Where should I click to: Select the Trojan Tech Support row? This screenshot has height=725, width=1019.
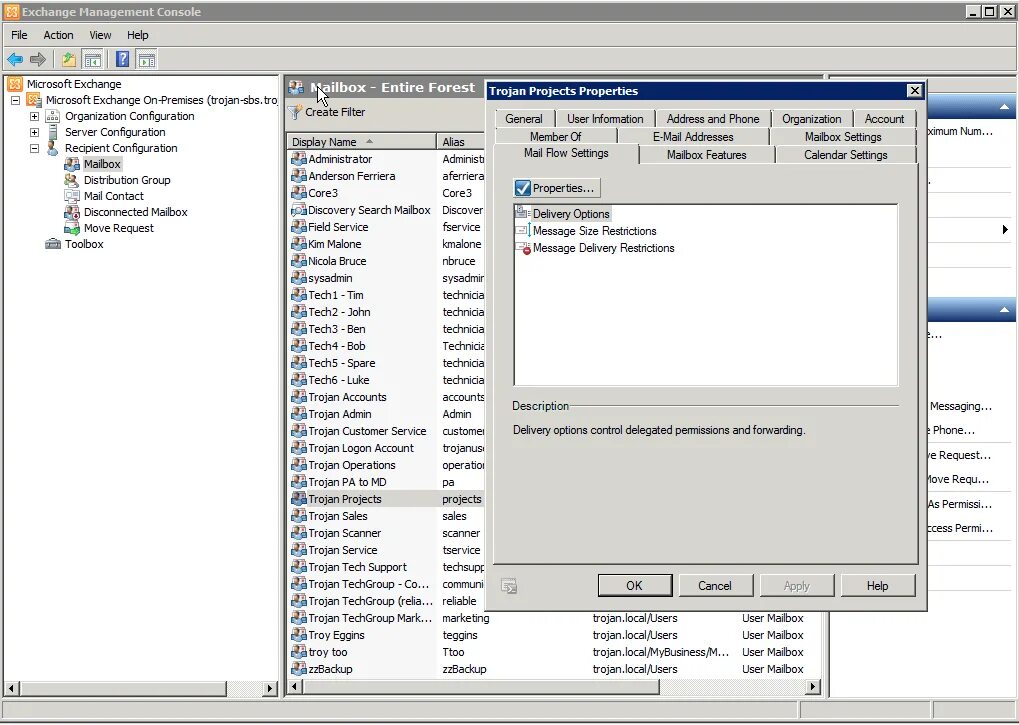pos(387,567)
